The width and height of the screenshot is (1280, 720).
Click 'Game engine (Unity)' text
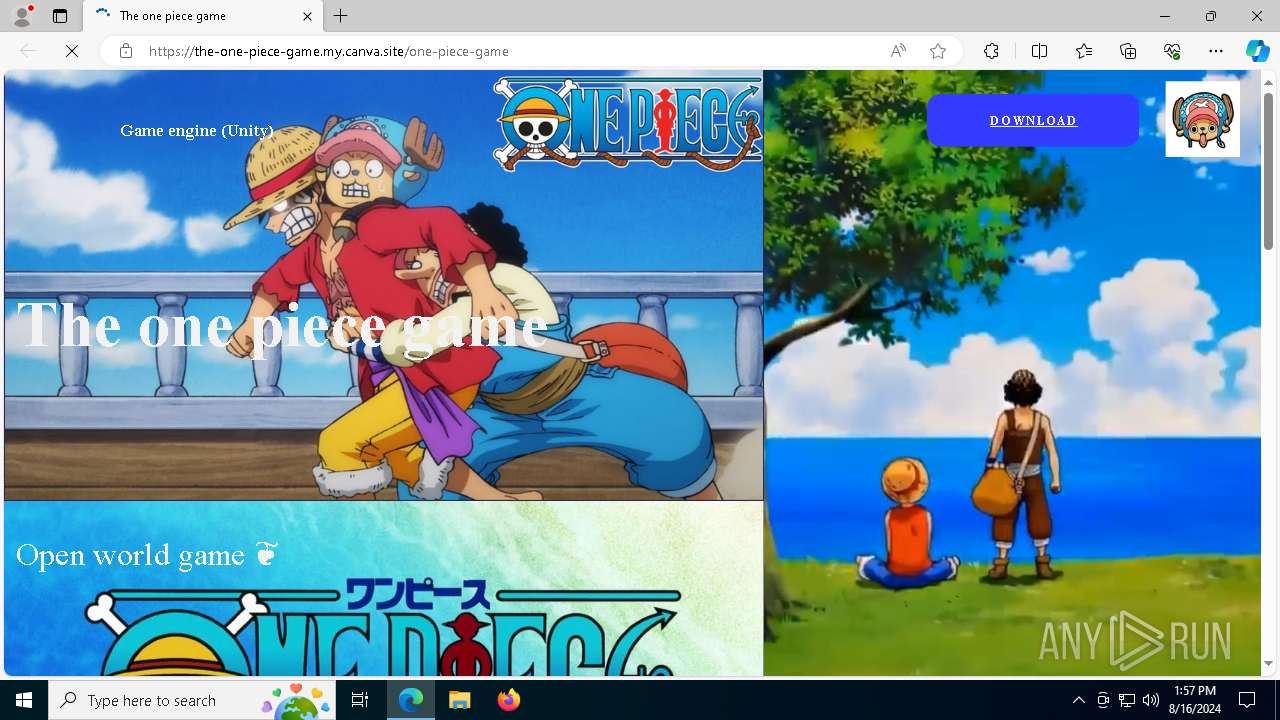(197, 130)
